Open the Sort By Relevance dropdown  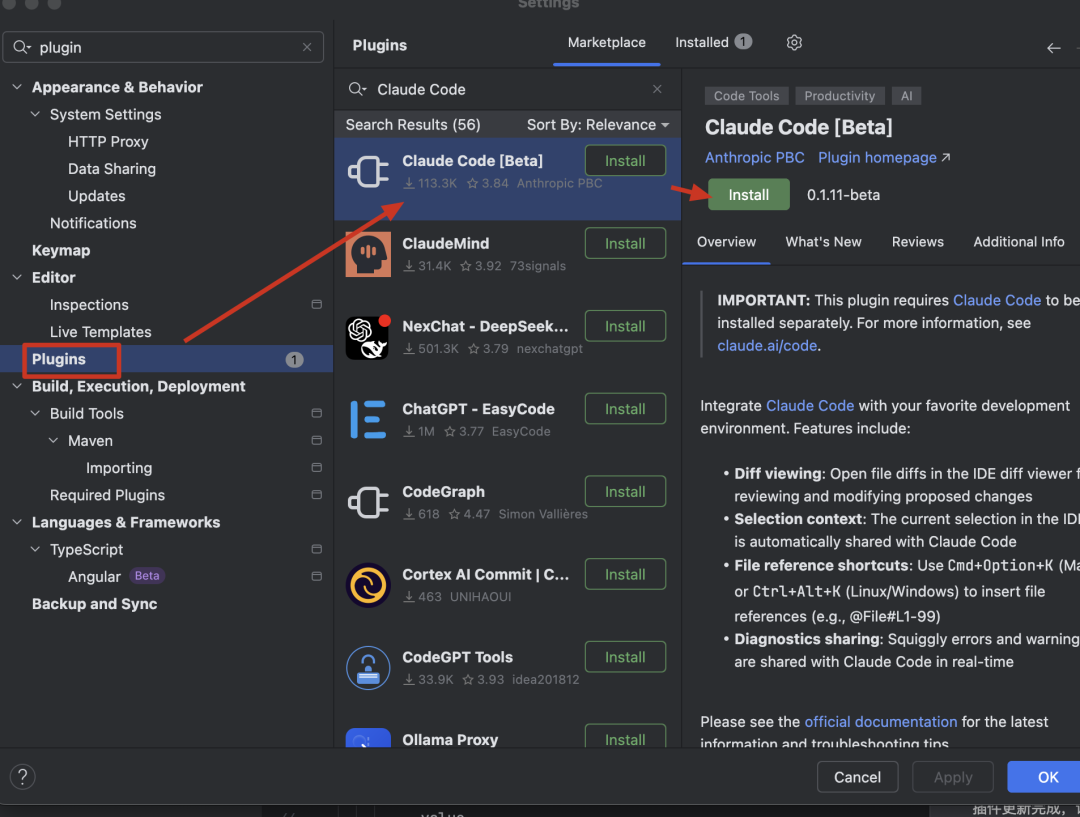(598, 125)
